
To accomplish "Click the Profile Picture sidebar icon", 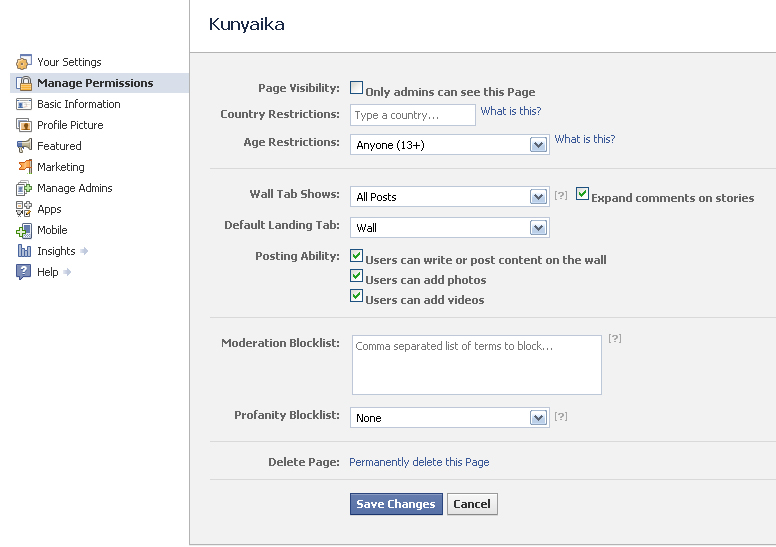I will 24,125.
